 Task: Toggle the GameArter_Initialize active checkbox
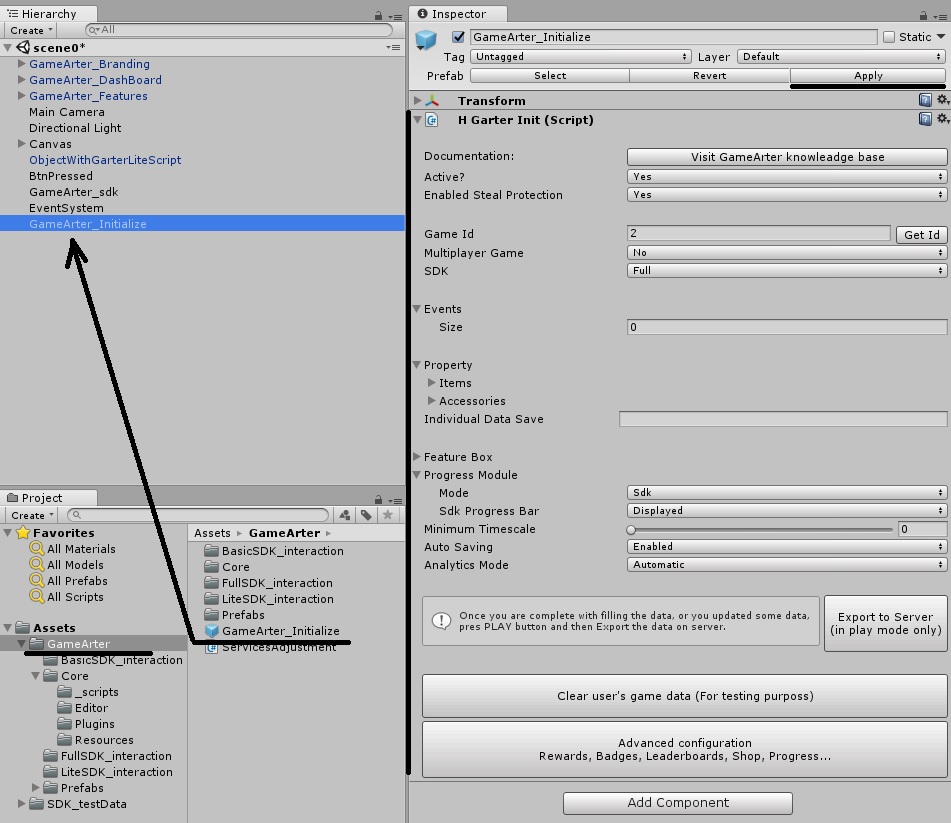pos(459,37)
